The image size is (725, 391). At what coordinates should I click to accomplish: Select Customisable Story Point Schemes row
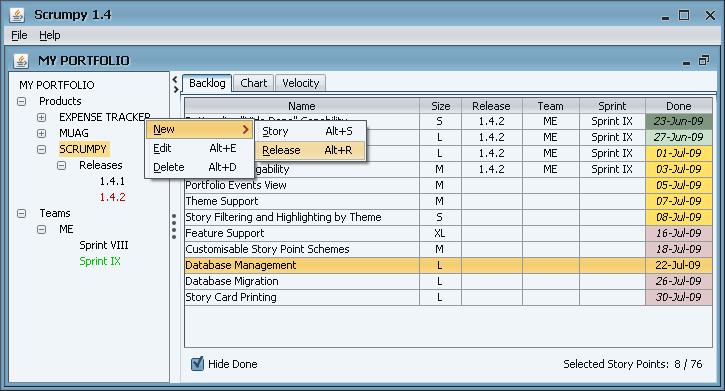449,250
